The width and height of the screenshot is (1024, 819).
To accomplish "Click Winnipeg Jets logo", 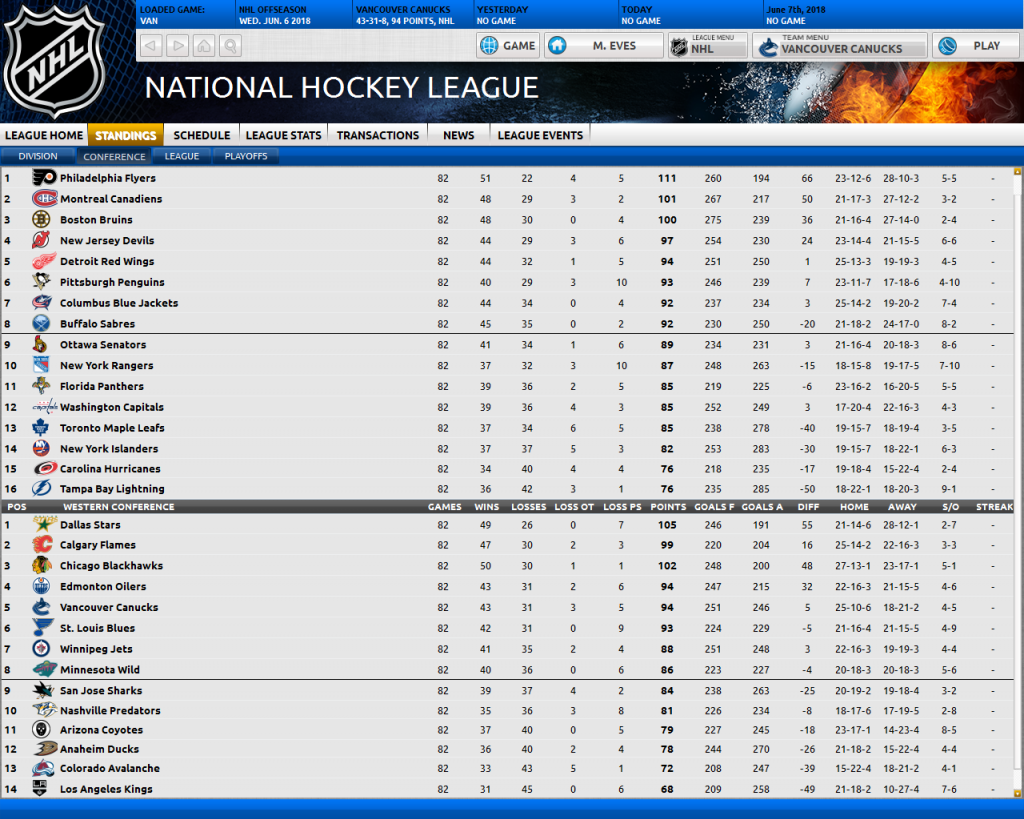I will pos(41,649).
